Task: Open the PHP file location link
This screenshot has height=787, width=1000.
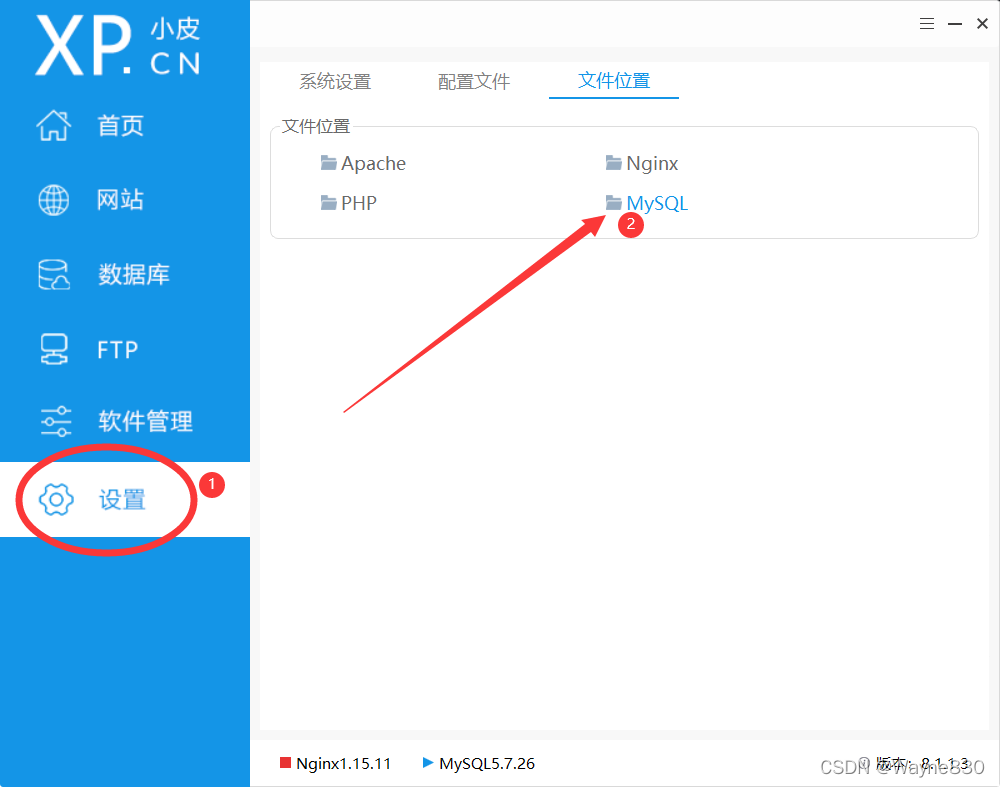Action: pos(359,203)
